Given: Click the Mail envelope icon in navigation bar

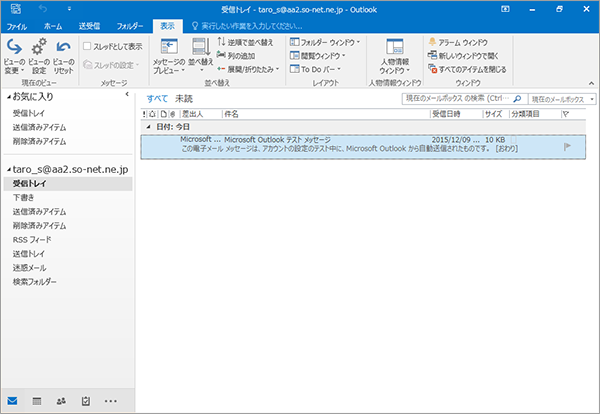Looking at the screenshot, I should 13,401.
